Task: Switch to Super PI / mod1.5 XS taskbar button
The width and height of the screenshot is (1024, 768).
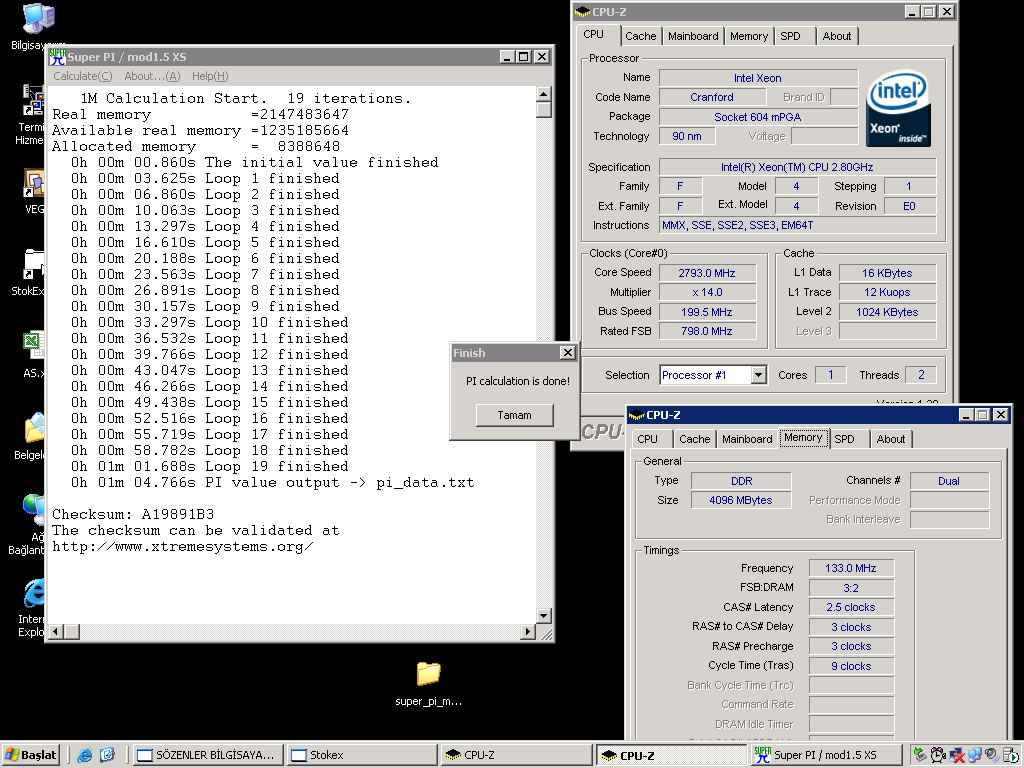Action: coord(824,755)
